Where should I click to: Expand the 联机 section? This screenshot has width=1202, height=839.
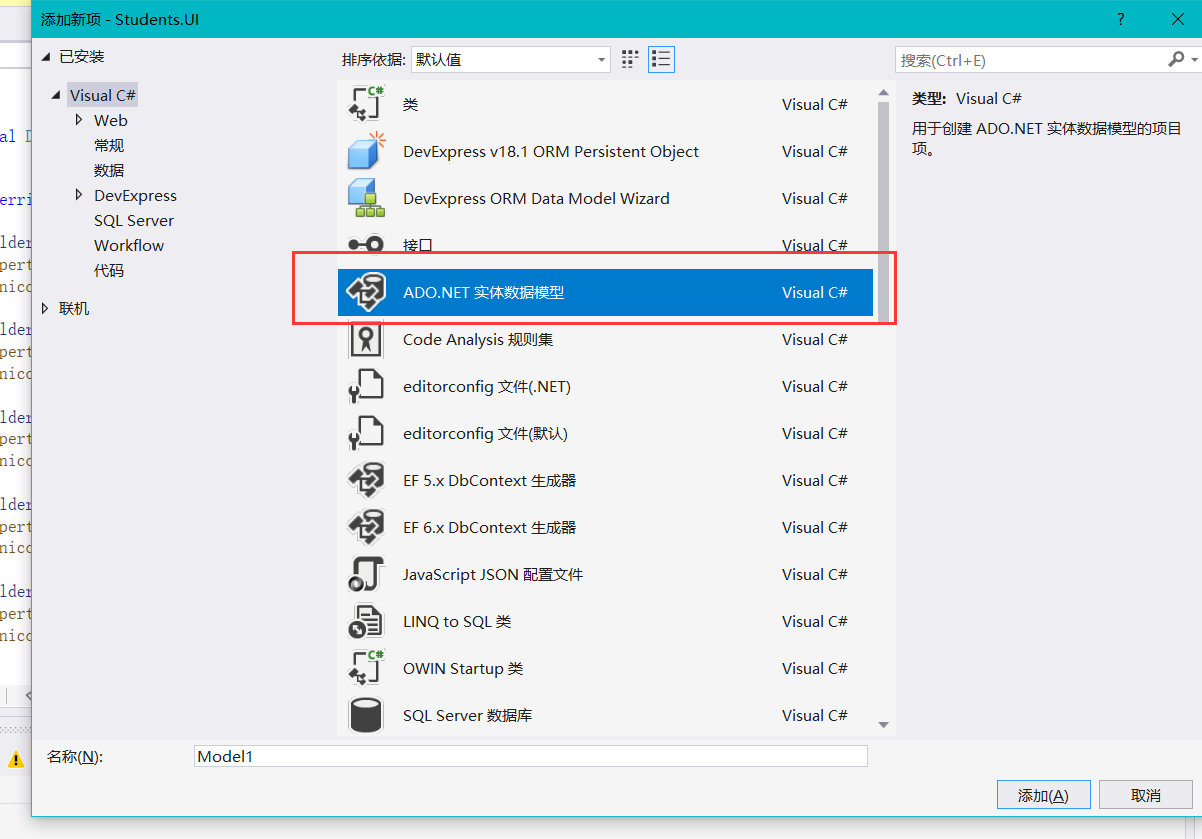click(45, 309)
